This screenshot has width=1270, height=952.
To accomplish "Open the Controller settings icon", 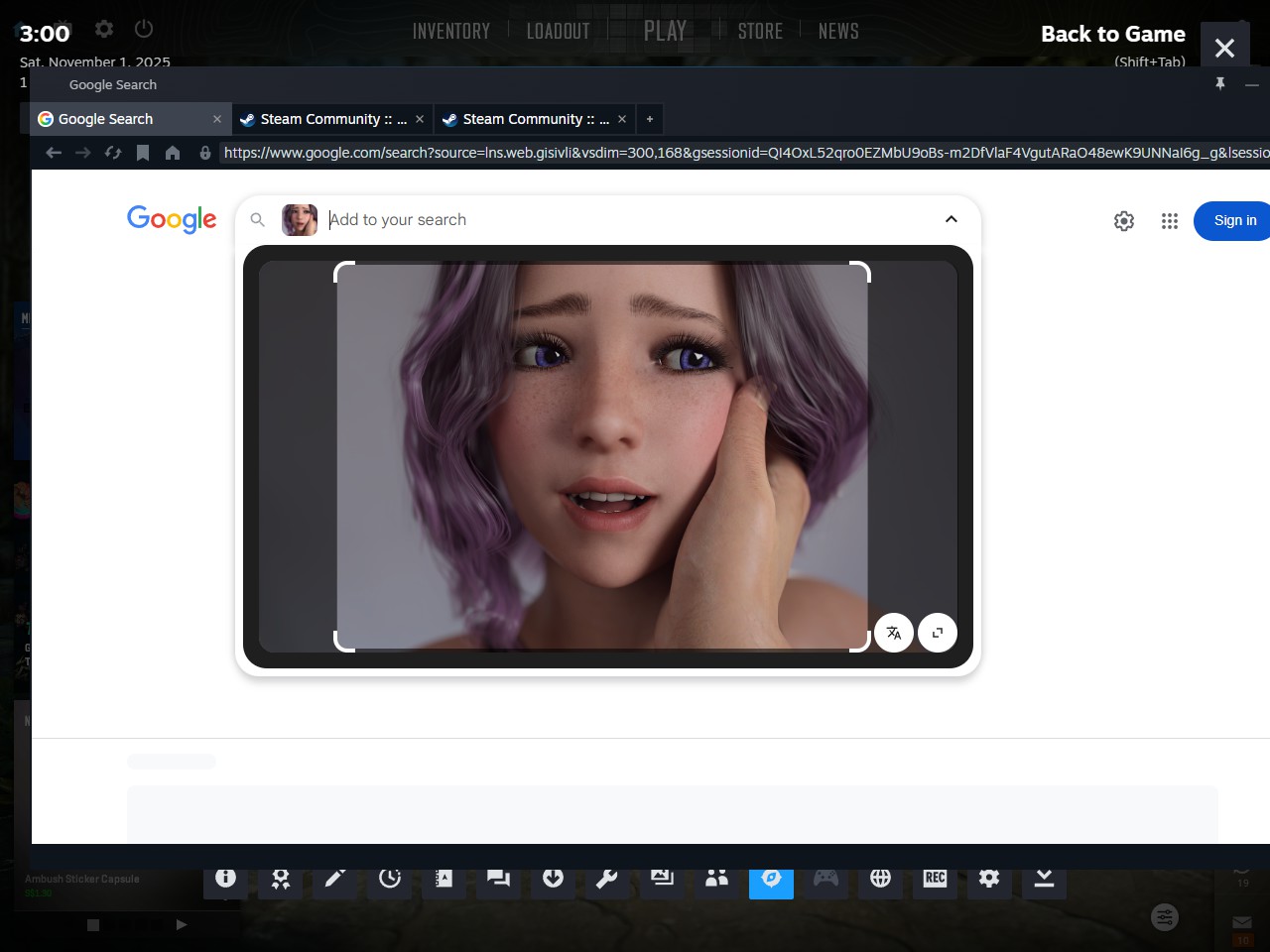I will pos(825,878).
